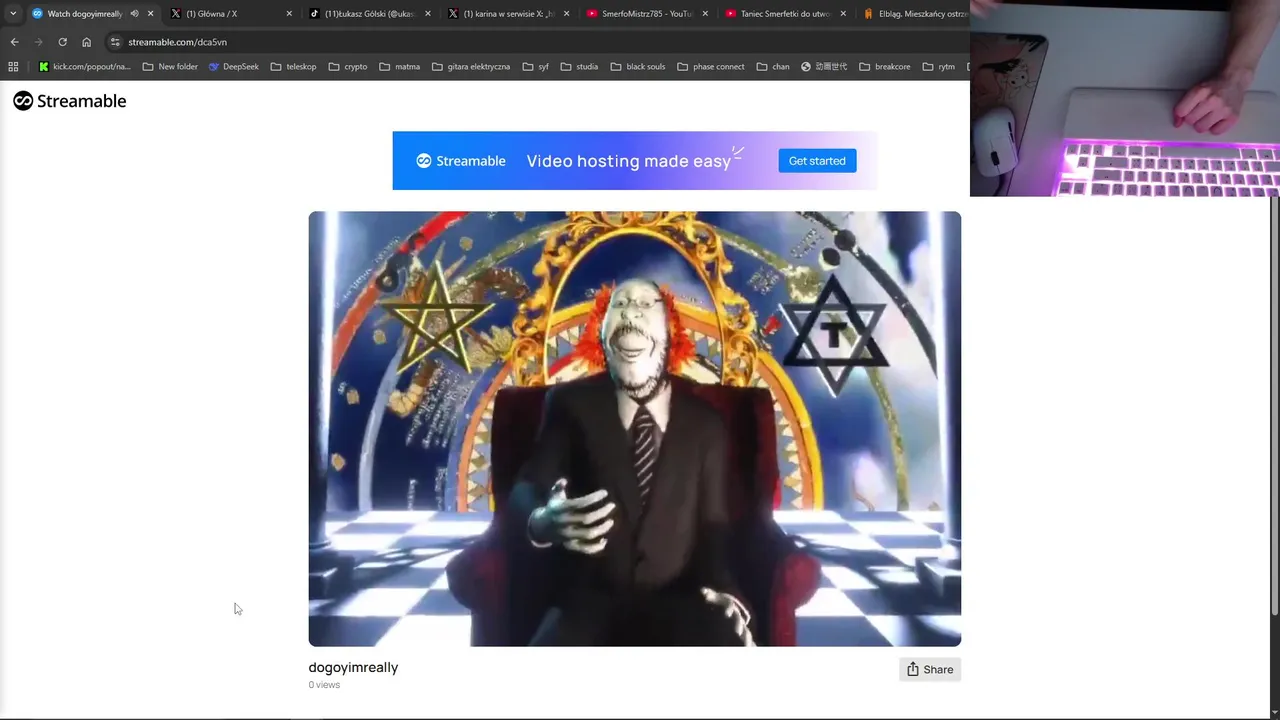Open the apps grid in bookmarks bar
The width and height of the screenshot is (1280, 720).
tap(13, 67)
